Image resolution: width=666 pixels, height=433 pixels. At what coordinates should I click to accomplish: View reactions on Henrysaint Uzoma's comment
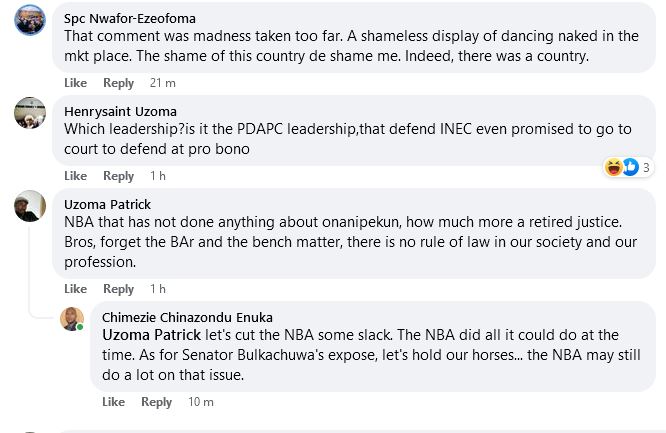click(622, 167)
